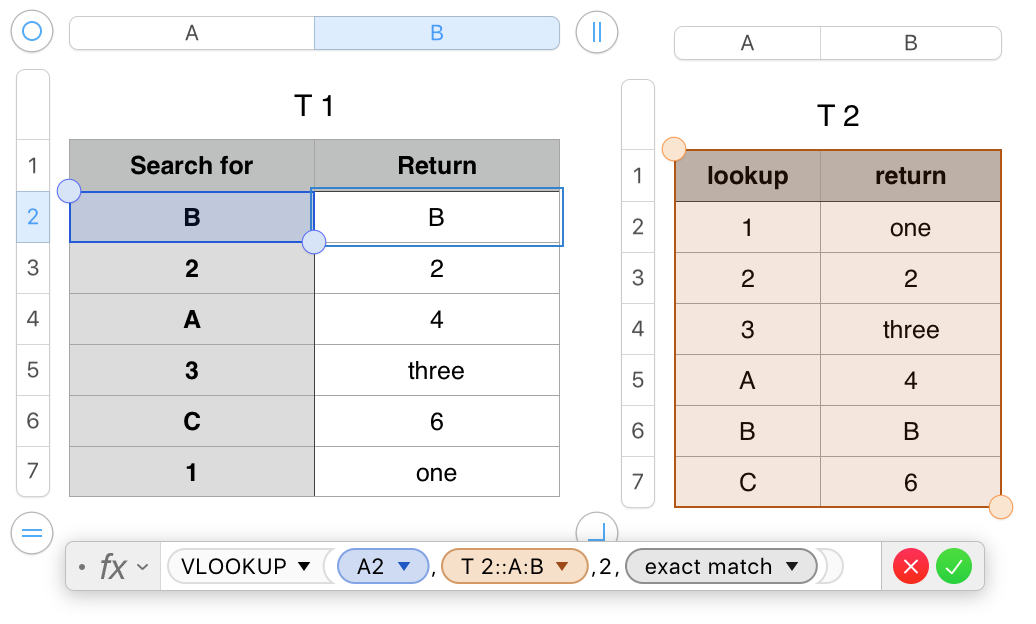The width and height of the screenshot is (1036, 624).
Task: Expand the T 2::A:B range dropdown
Action: click(562, 567)
